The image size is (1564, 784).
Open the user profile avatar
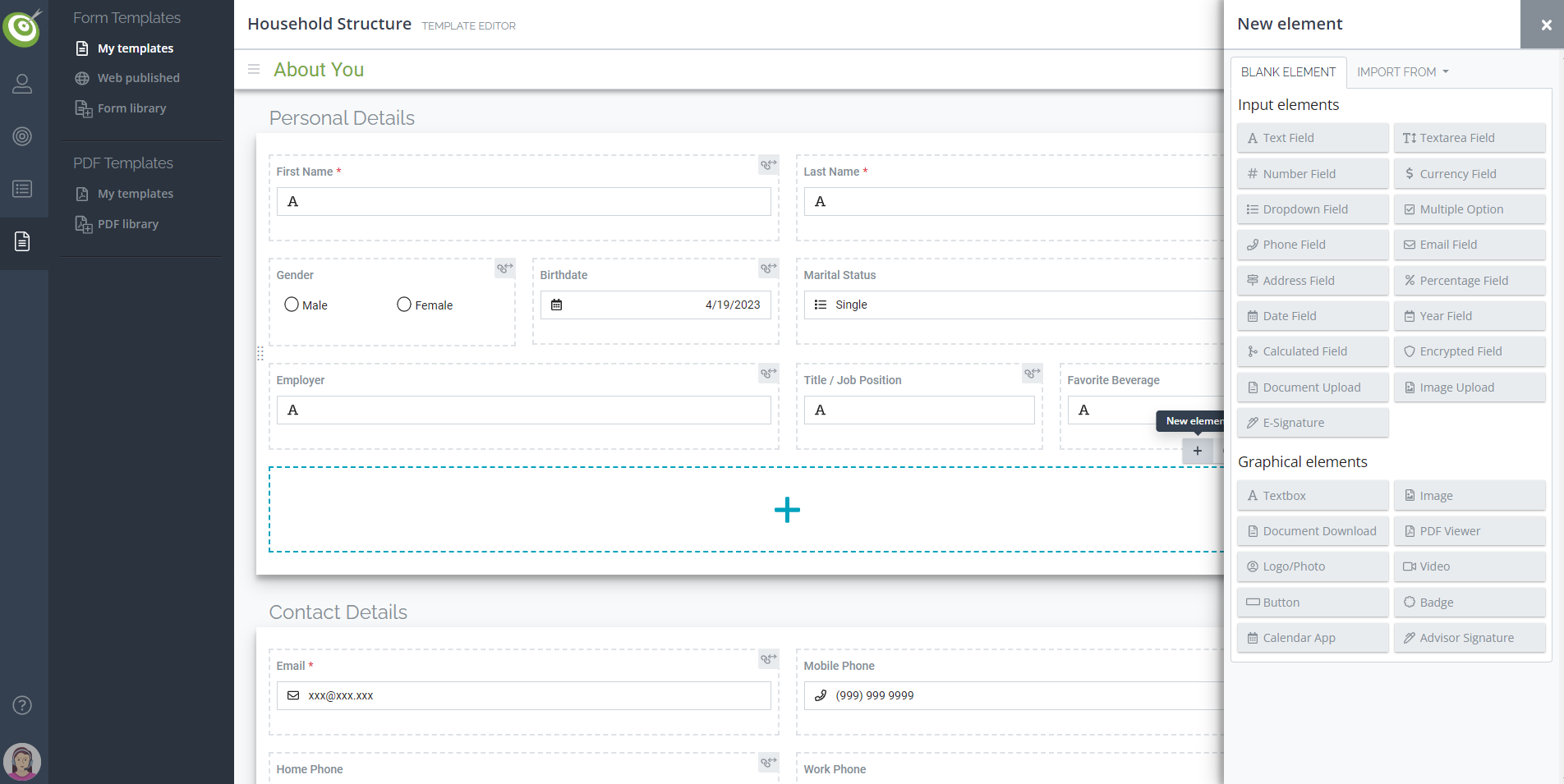[x=22, y=762]
